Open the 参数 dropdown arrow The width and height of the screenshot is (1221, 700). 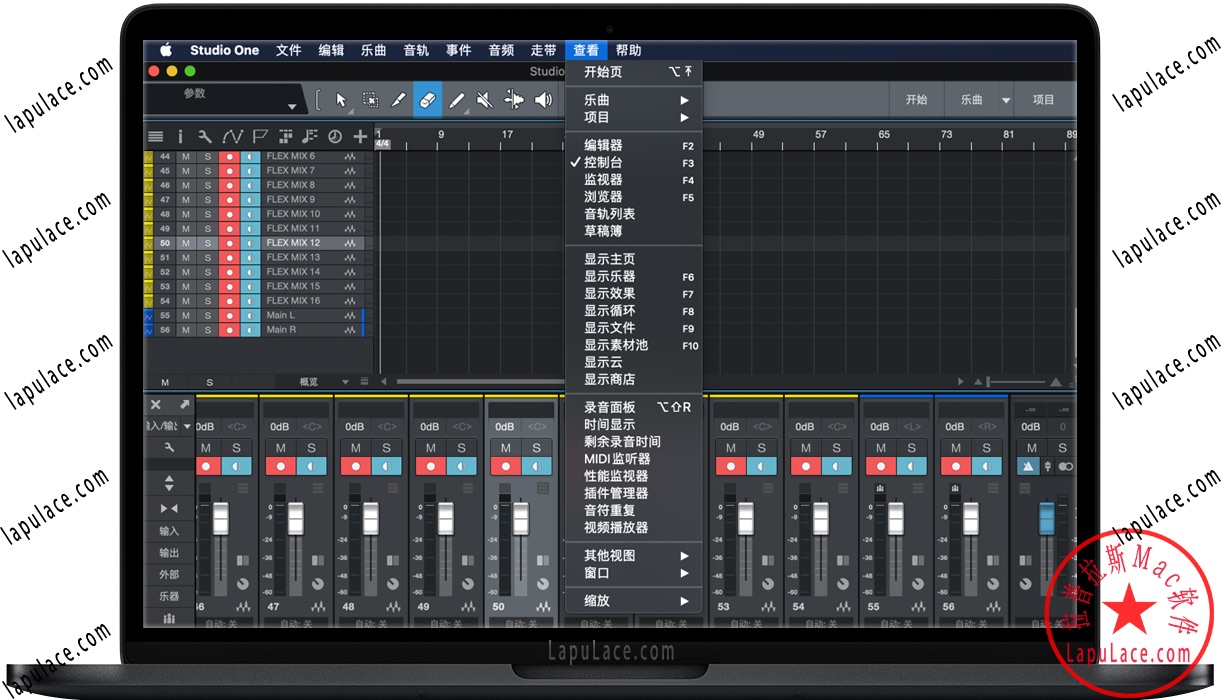[292, 107]
